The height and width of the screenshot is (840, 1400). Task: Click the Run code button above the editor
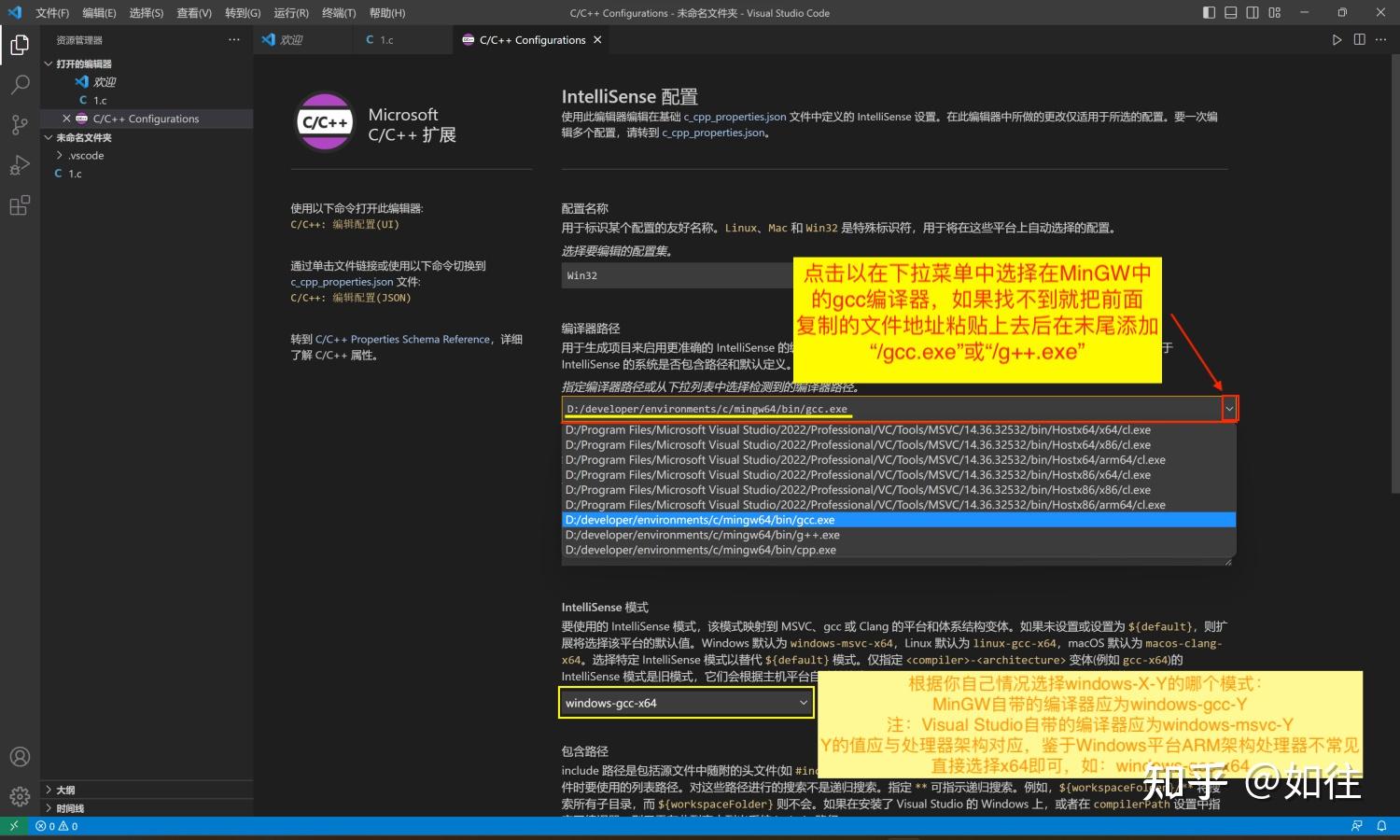[1337, 39]
